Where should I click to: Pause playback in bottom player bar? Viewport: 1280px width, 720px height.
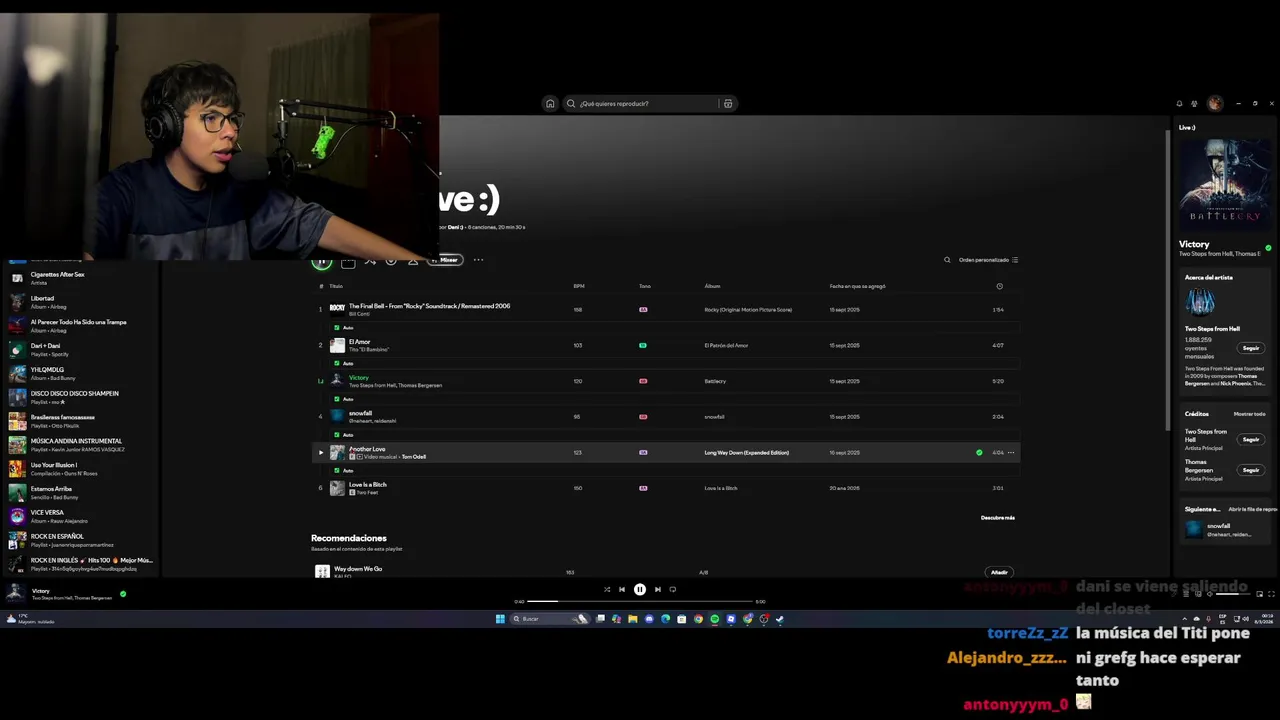pos(640,590)
